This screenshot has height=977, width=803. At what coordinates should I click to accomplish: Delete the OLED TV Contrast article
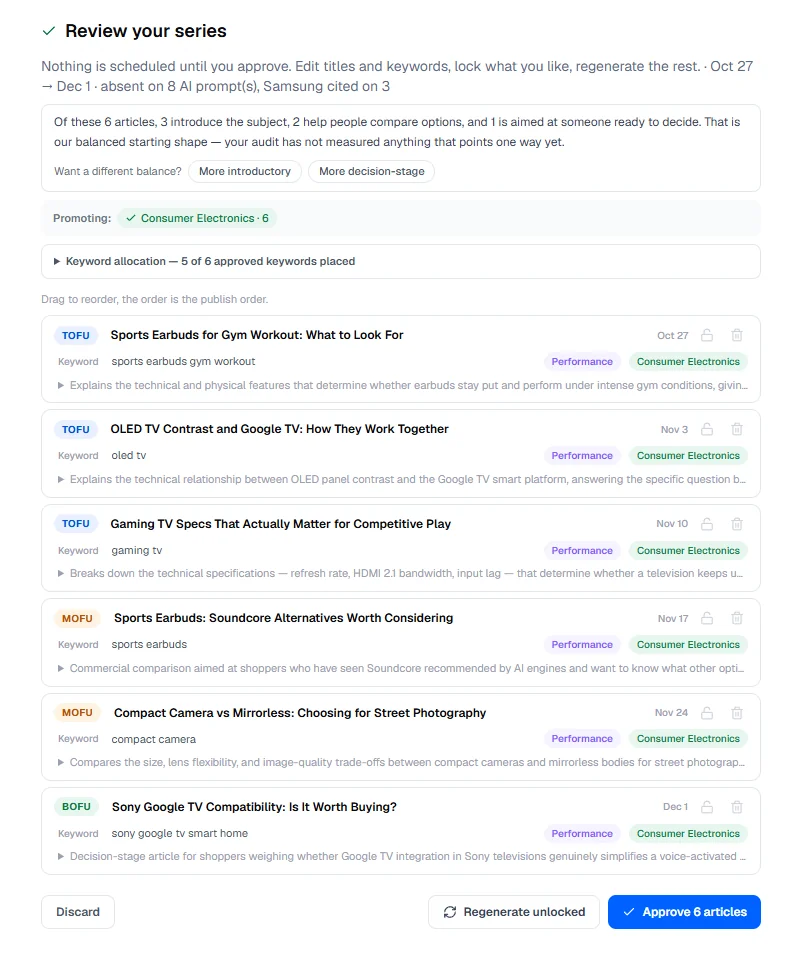click(x=736, y=429)
